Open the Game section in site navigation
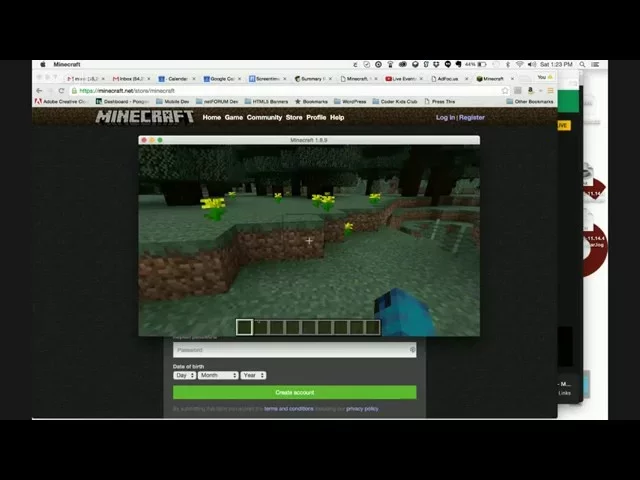This screenshot has height=480, width=640. [233, 117]
